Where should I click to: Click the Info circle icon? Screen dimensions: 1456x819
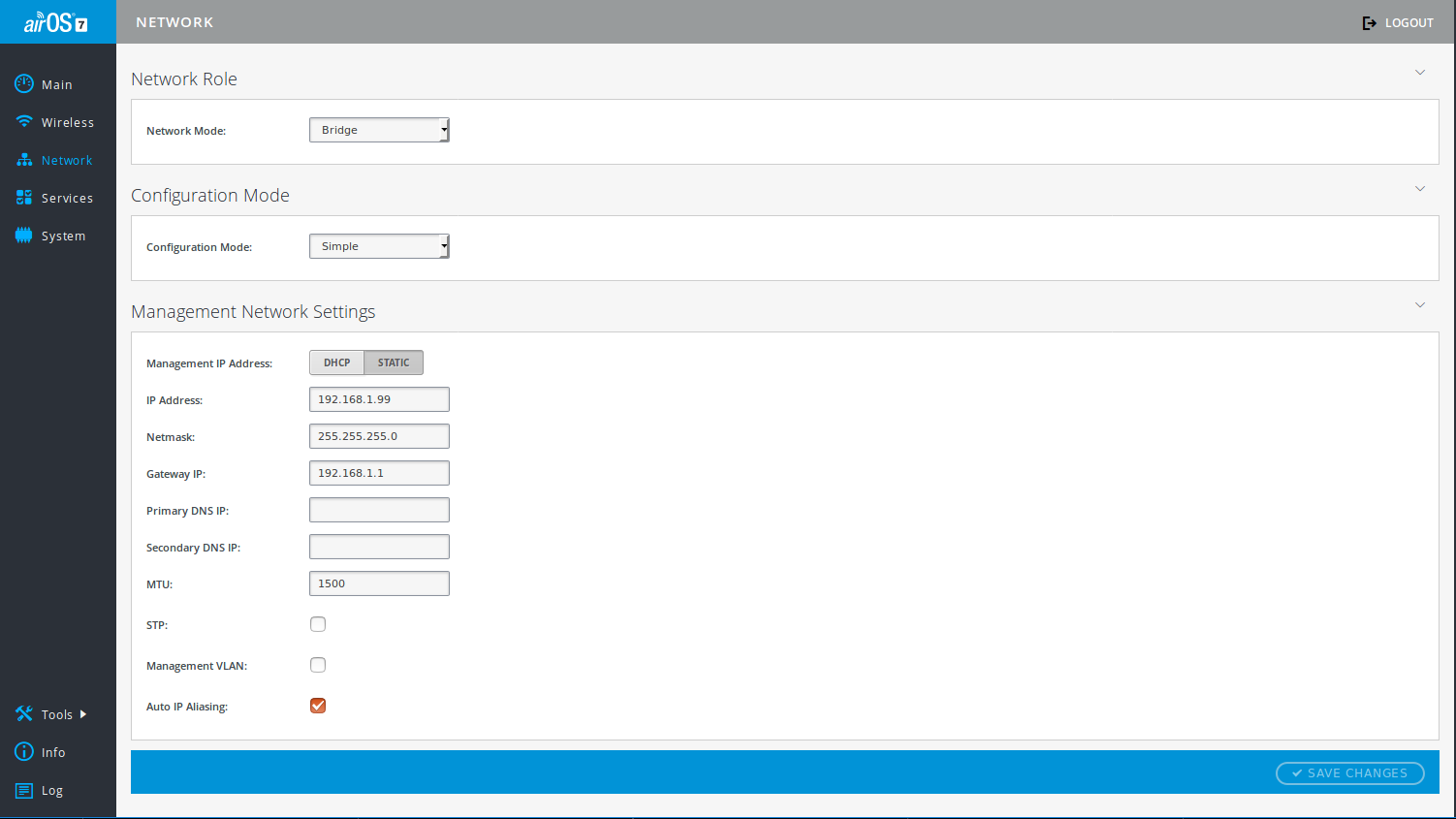click(x=24, y=752)
